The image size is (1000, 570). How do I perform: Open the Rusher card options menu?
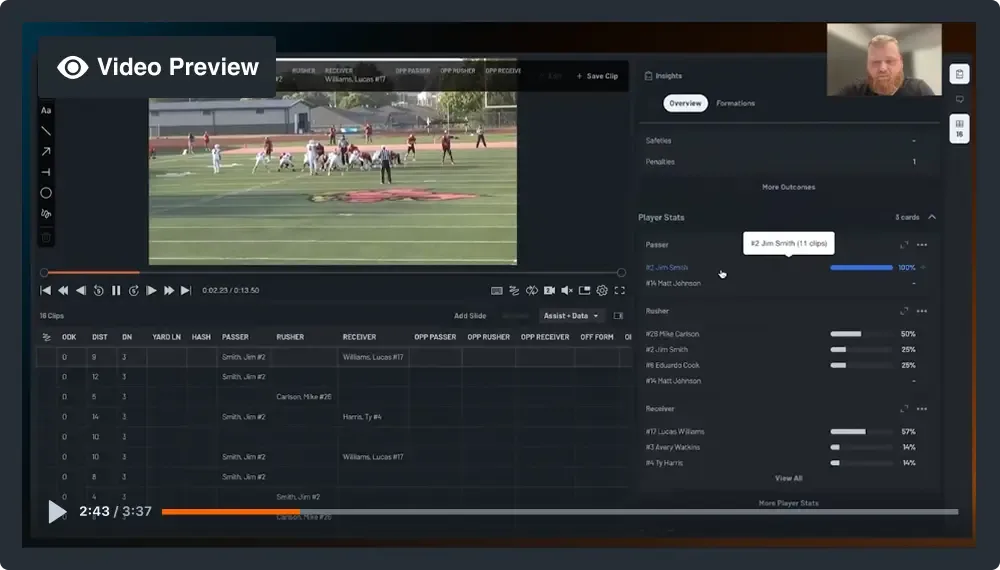pos(922,311)
